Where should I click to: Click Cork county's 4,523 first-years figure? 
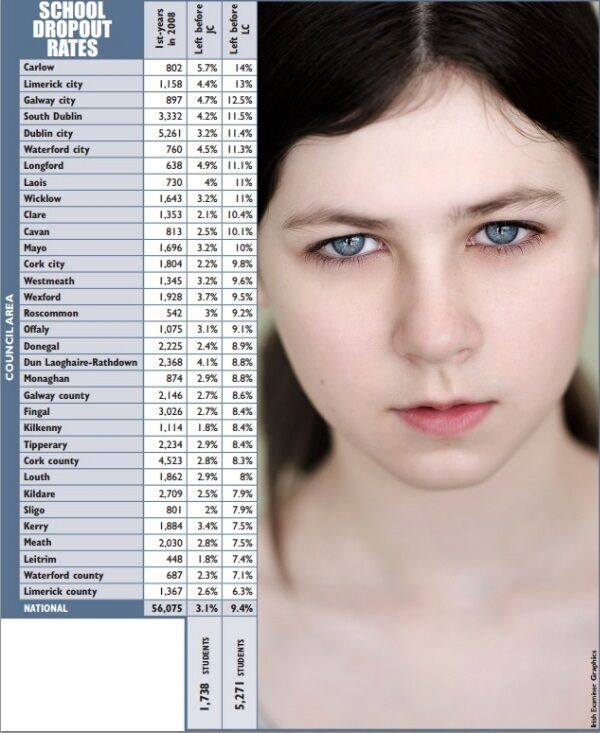click(165, 461)
